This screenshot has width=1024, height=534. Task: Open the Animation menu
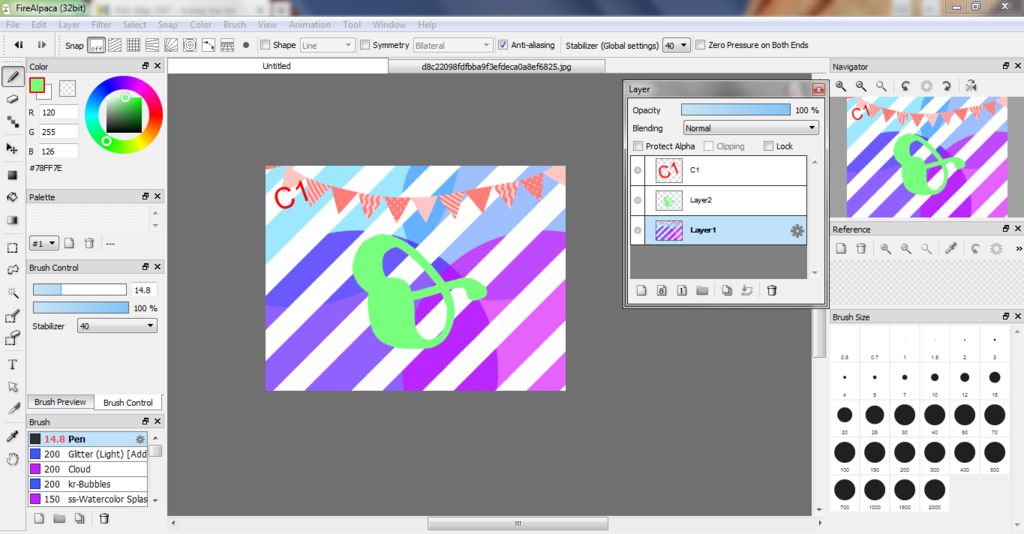click(310, 25)
